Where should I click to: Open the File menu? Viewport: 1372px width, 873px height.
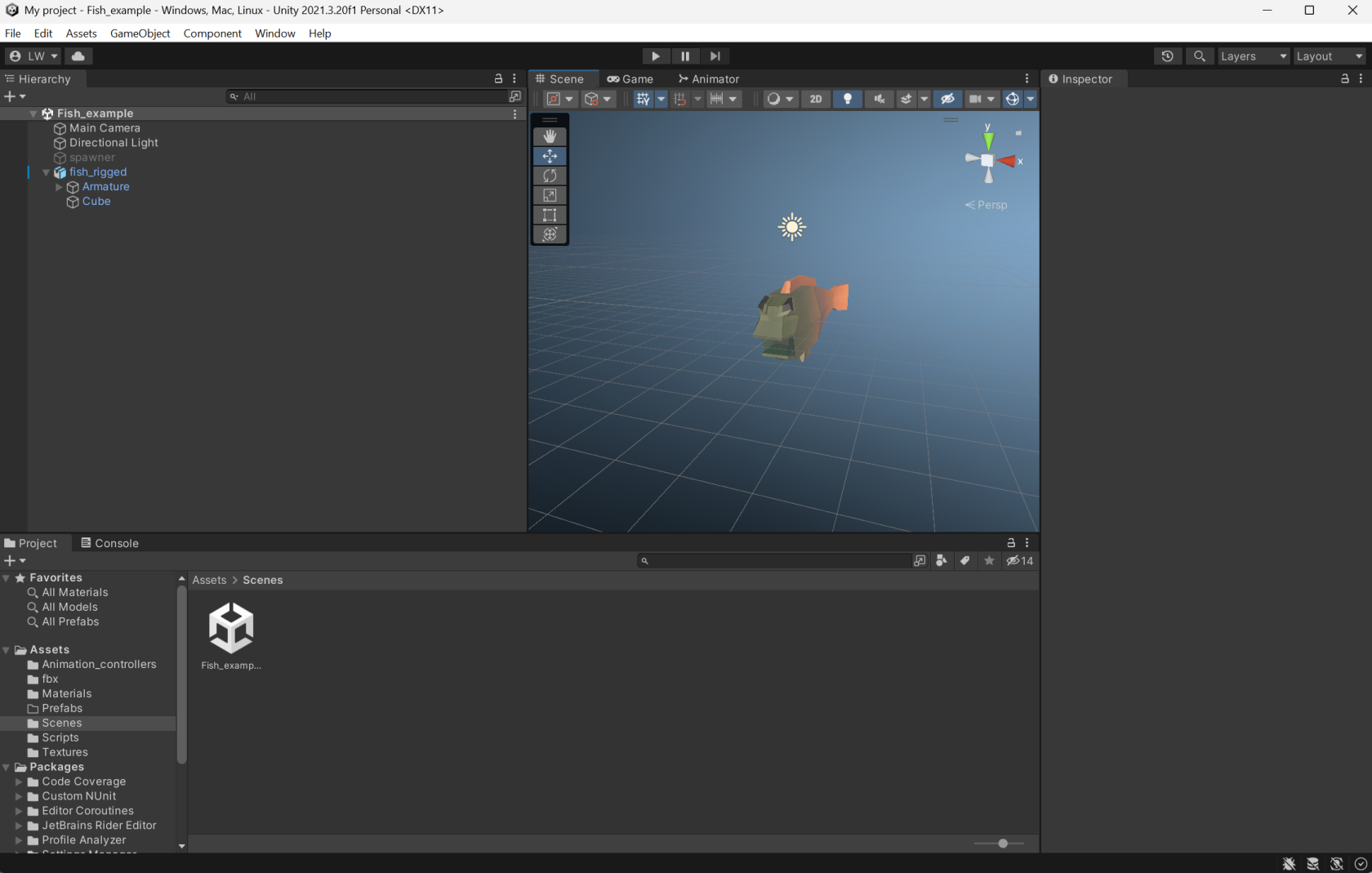tap(13, 33)
